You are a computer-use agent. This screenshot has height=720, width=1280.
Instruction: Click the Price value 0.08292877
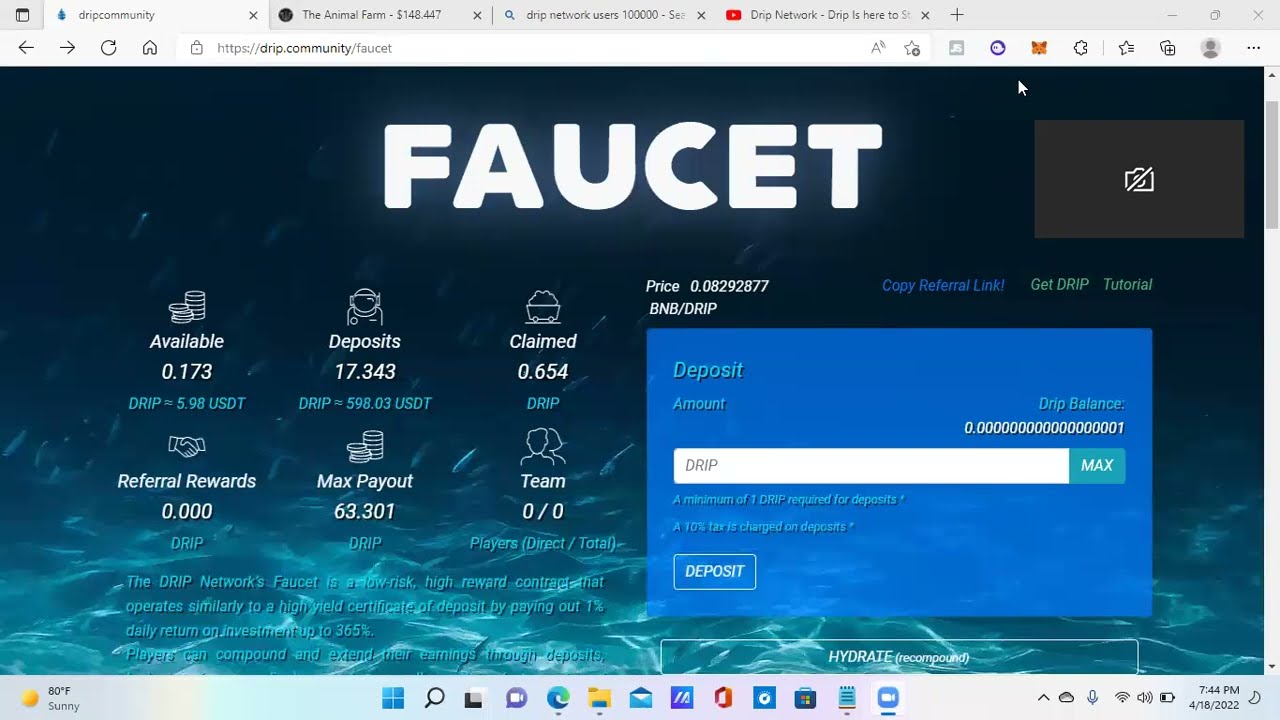point(729,286)
